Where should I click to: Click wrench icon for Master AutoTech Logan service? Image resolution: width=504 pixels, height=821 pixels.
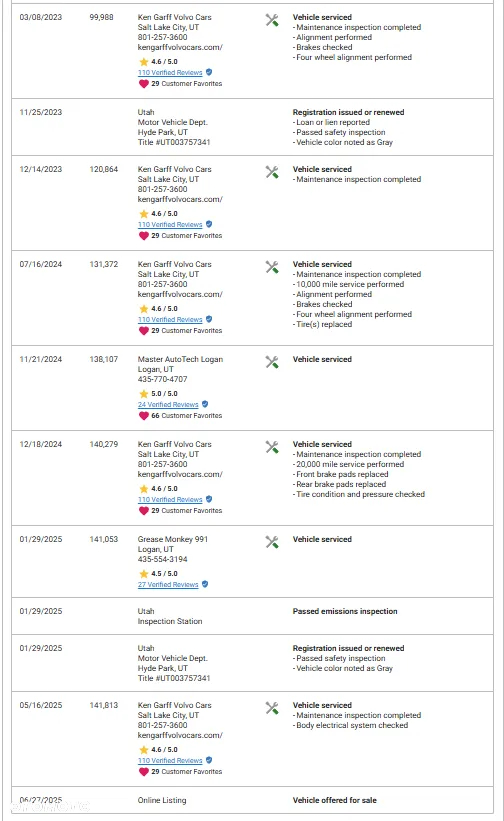pyautogui.click(x=272, y=362)
